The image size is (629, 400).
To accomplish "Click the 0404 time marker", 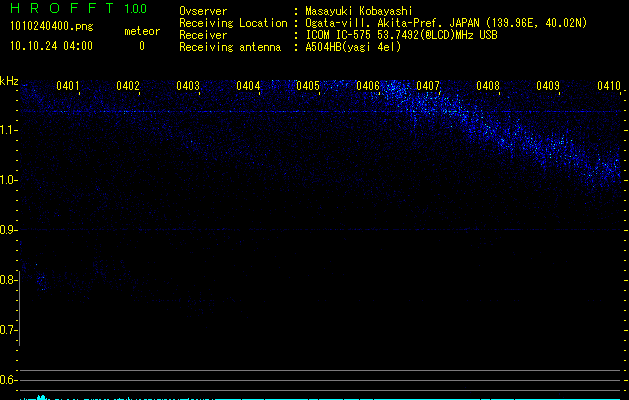I will pos(248,86).
